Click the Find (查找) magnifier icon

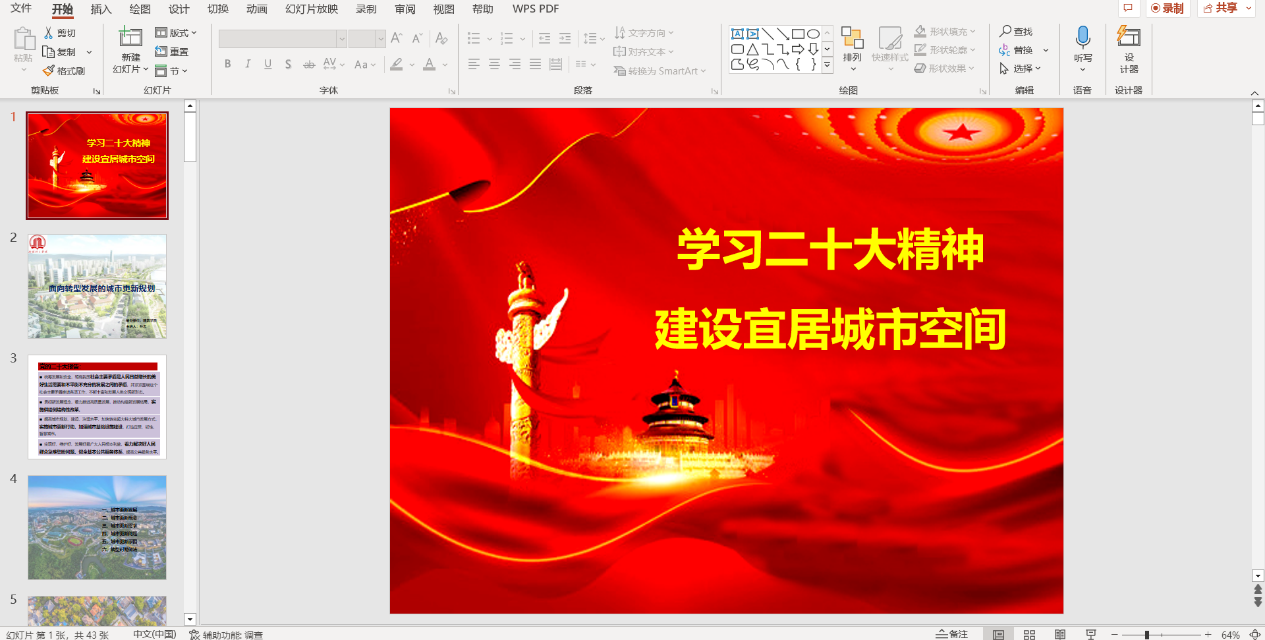coord(1005,32)
